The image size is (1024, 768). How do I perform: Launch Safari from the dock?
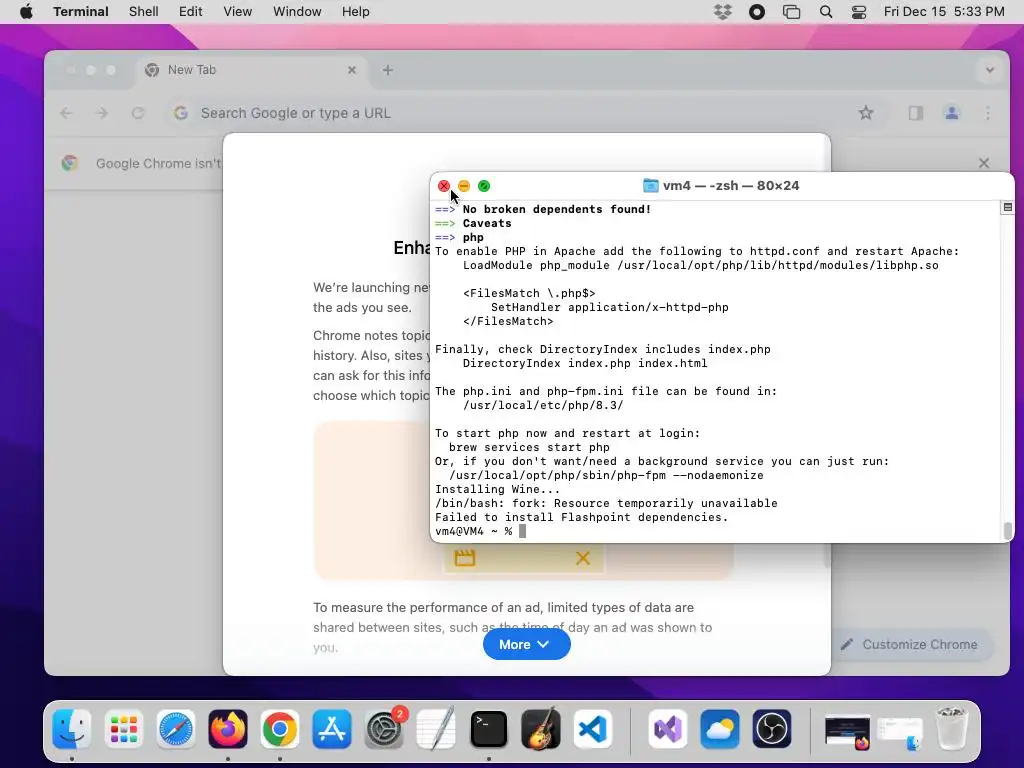coord(176,729)
